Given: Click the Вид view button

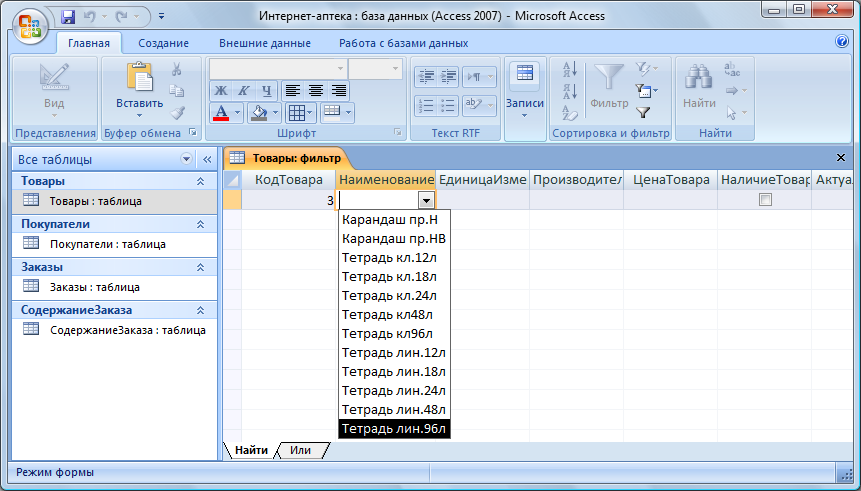Looking at the screenshot, I should (54, 91).
